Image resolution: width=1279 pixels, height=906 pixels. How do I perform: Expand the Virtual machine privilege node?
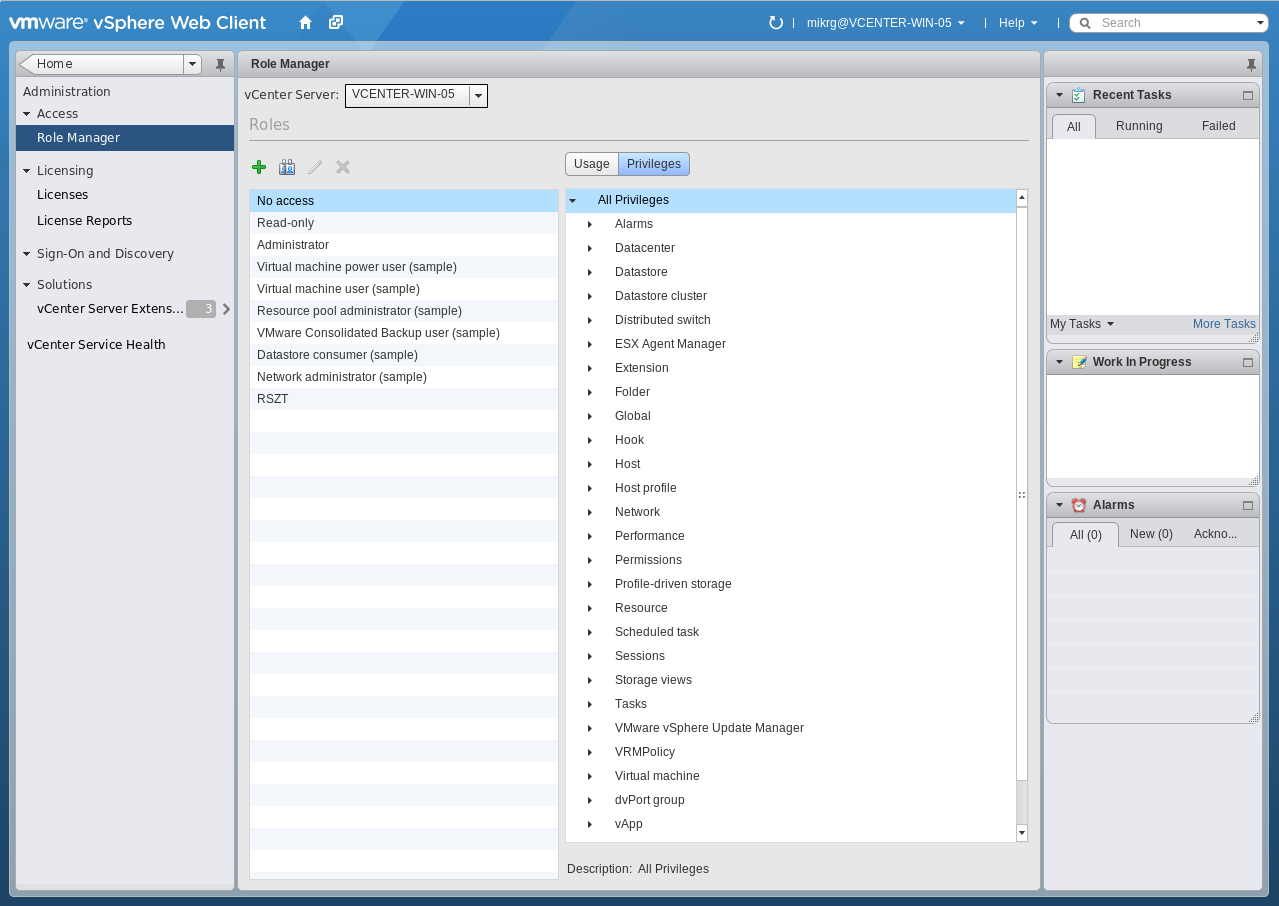590,776
